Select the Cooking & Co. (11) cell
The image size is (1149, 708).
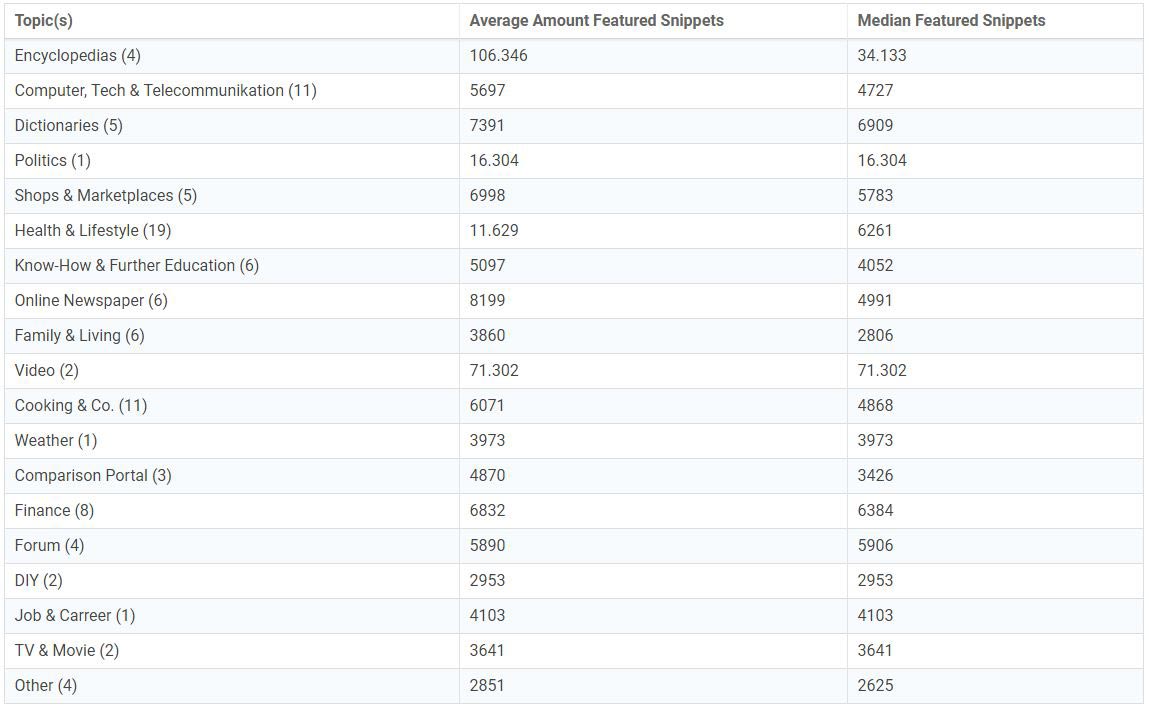[80, 405]
